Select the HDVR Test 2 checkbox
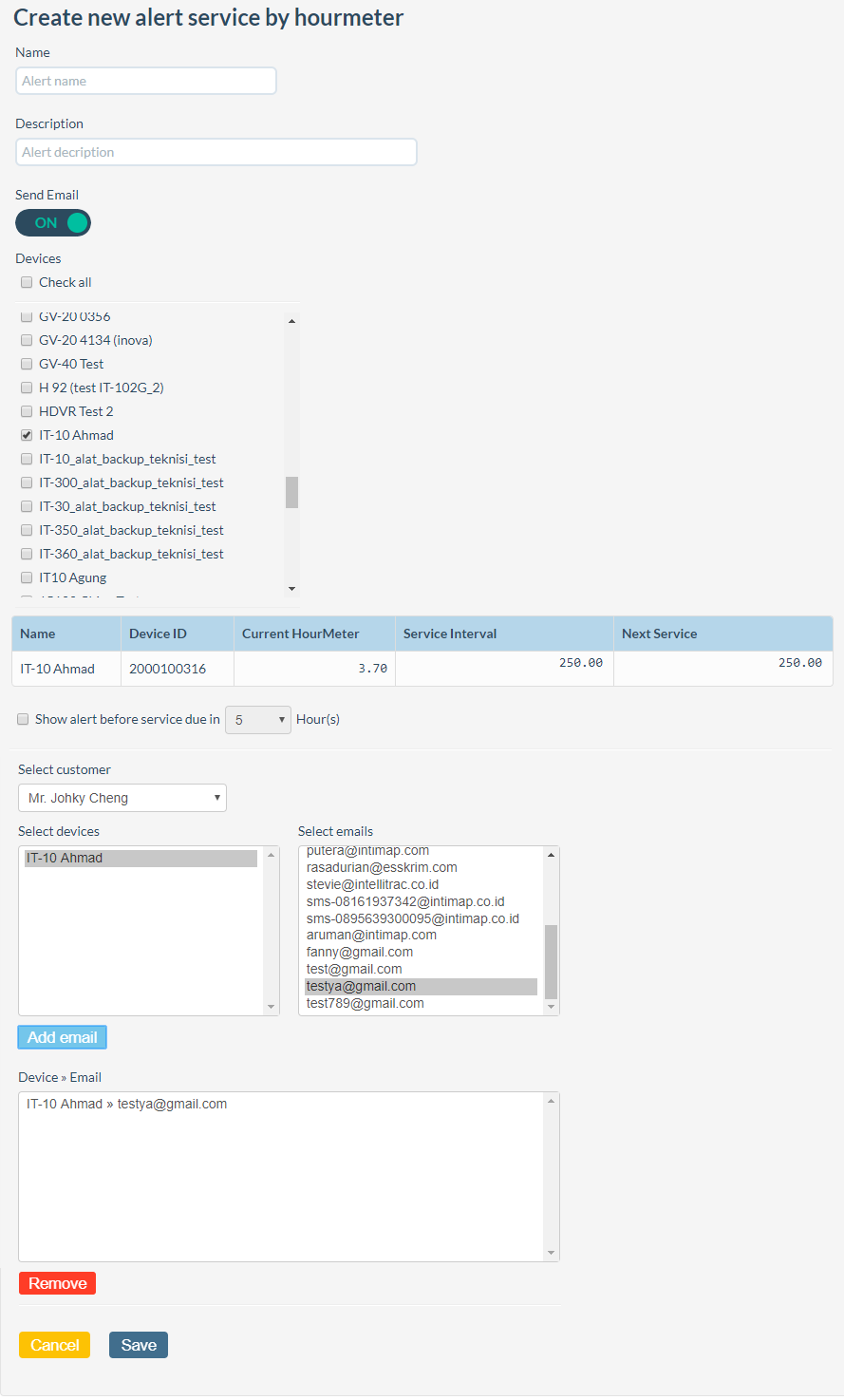This screenshot has height=1400, width=844. point(27,411)
